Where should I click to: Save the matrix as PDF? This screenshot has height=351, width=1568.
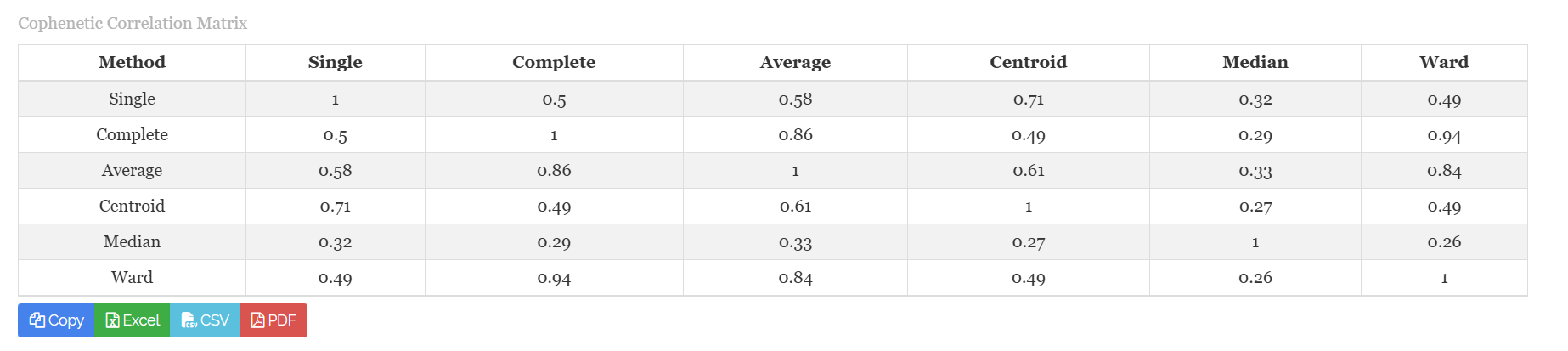pyautogui.click(x=274, y=320)
